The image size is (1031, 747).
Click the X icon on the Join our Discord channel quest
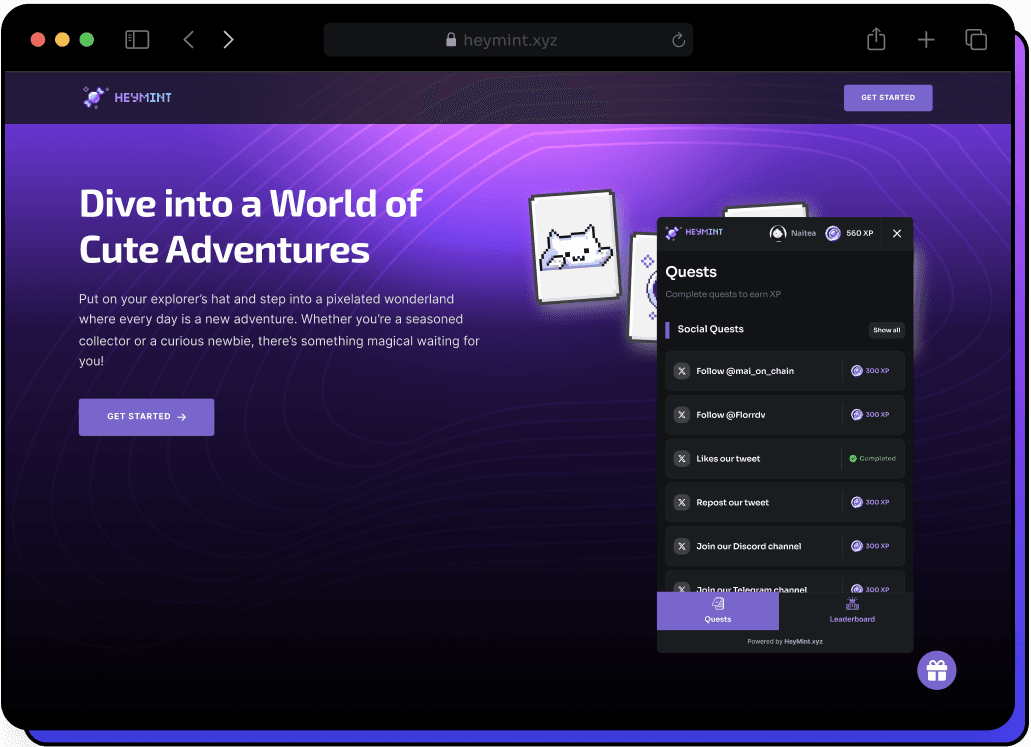click(681, 546)
